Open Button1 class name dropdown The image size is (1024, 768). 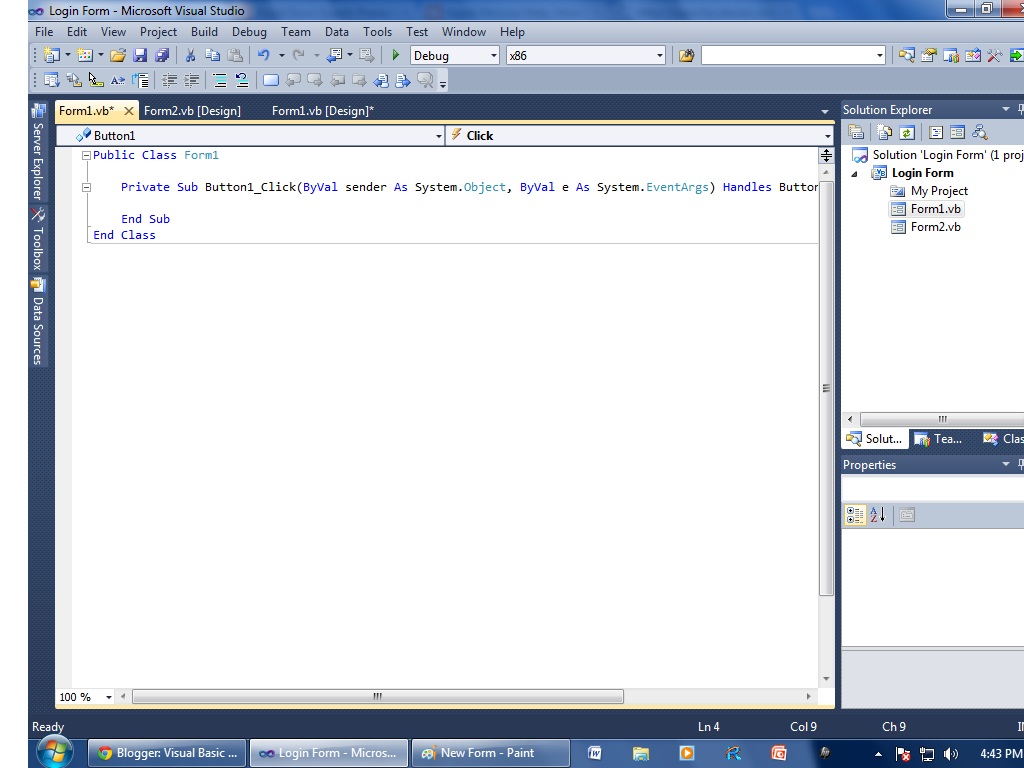click(439, 136)
